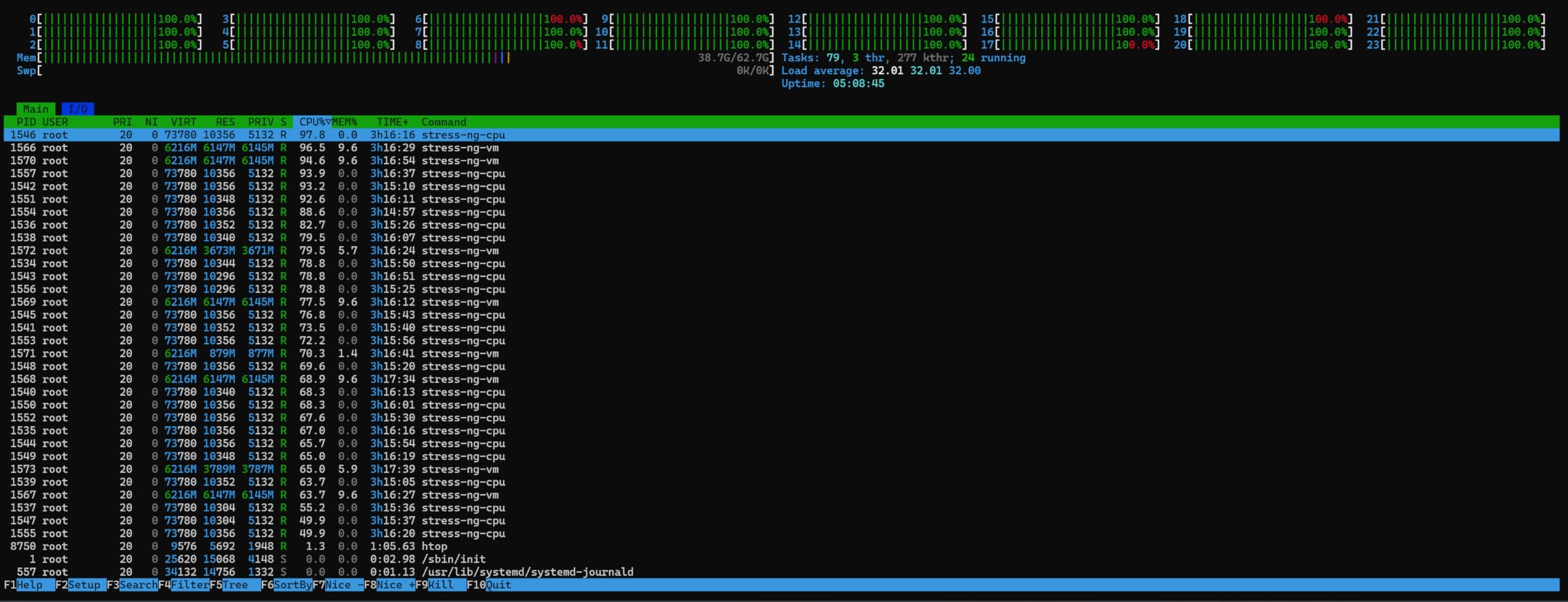
Task: Select process row PID 1572 stress-ng-vm
Action: 781,251
